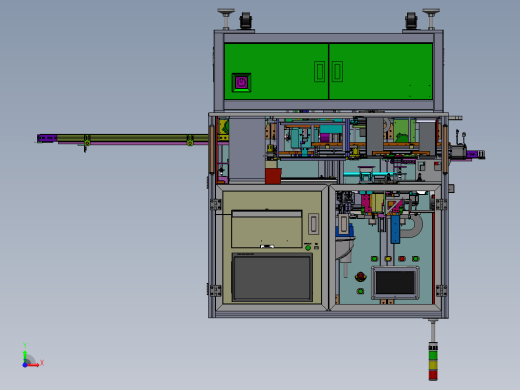The height and width of the screenshot is (390, 520).
Task: Select the blue vertical bracket in the right compartment
Action: [x=395, y=229]
